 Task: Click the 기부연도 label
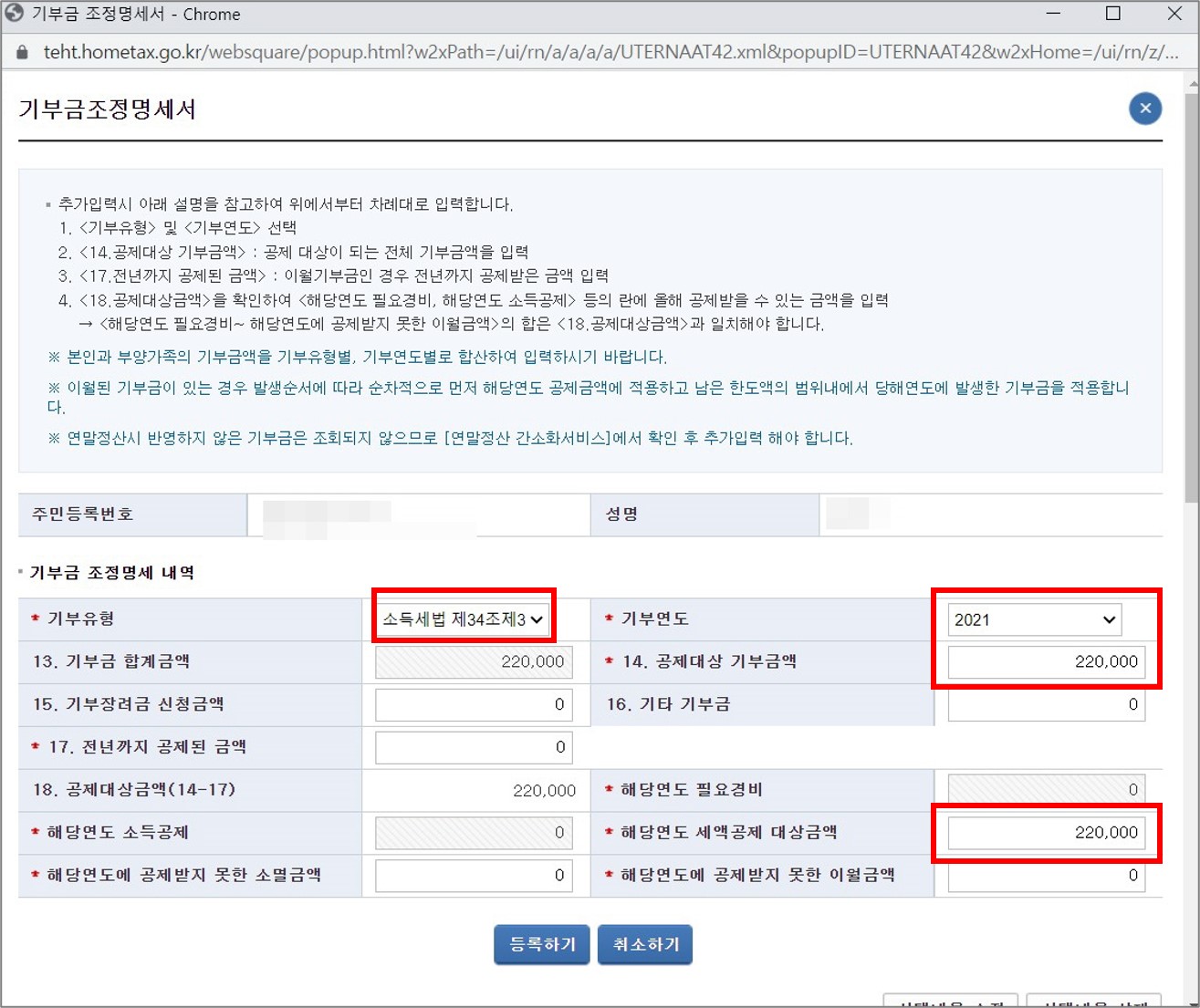pos(654,619)
